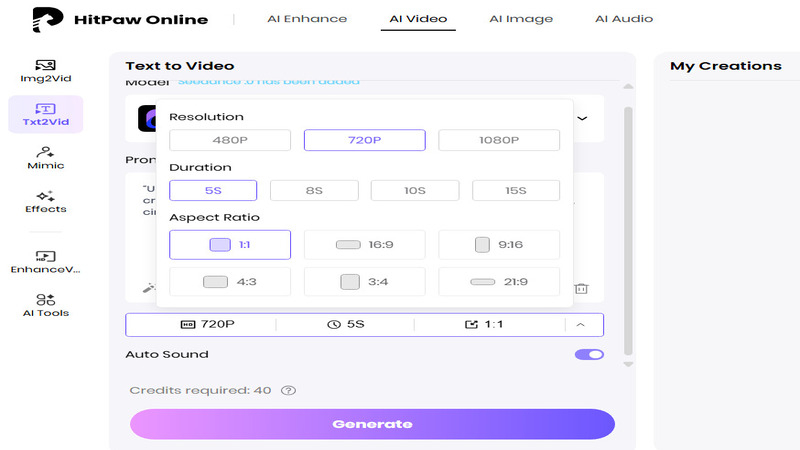Click the credits required help icon

click(288, 390)
